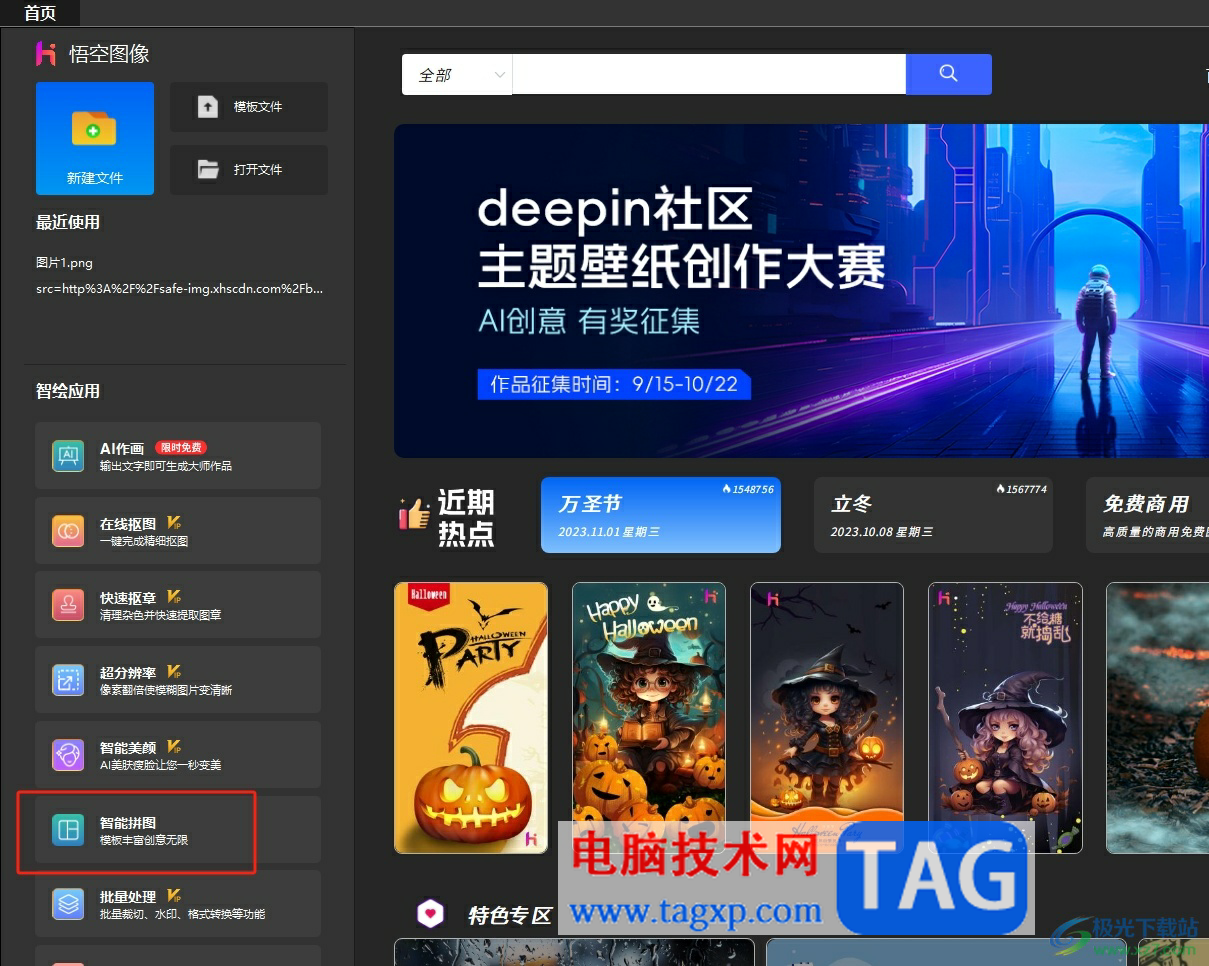This screenshot has height=966, width=1209.
Task: Open 超分辨率 像素翻倍 entry
Action: point(178,680)
